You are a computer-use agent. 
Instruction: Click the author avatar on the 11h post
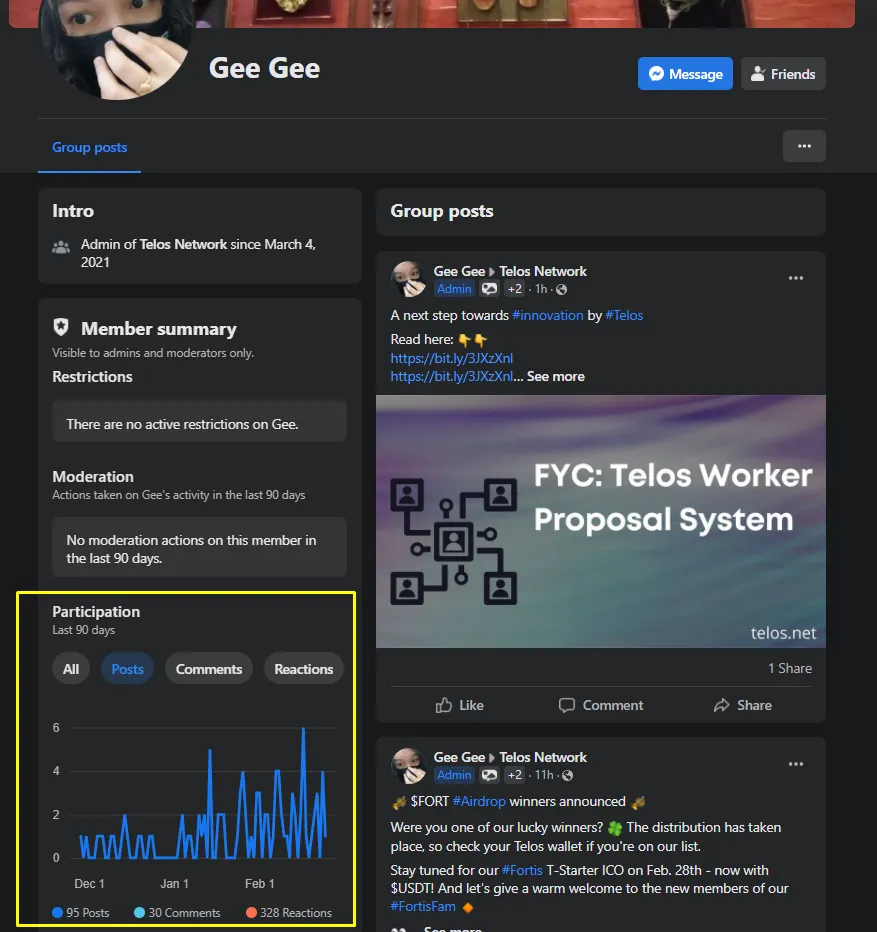[x=408, y=765]
